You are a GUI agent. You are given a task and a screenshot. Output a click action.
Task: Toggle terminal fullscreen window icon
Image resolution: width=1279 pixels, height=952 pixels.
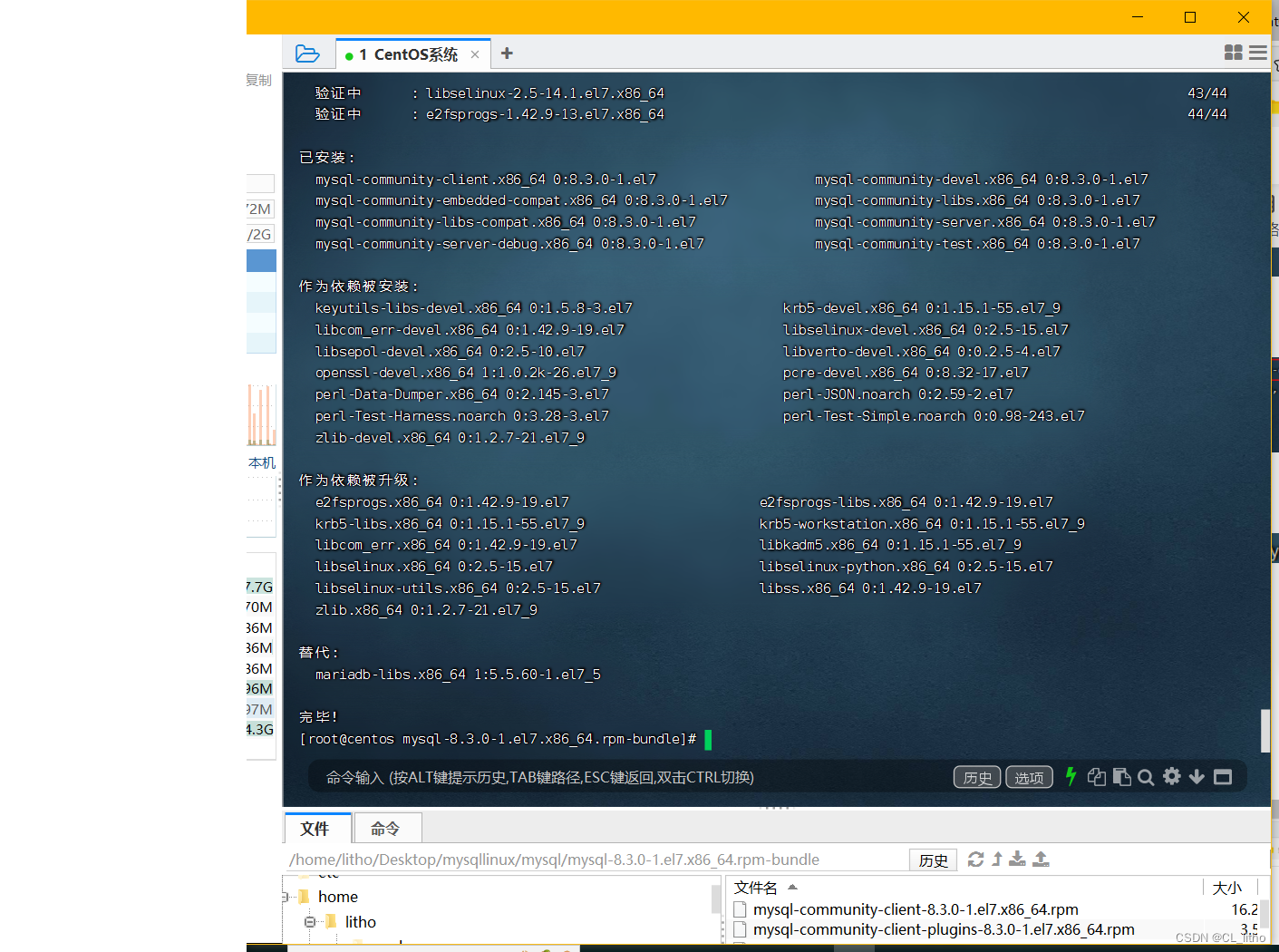1223,777
